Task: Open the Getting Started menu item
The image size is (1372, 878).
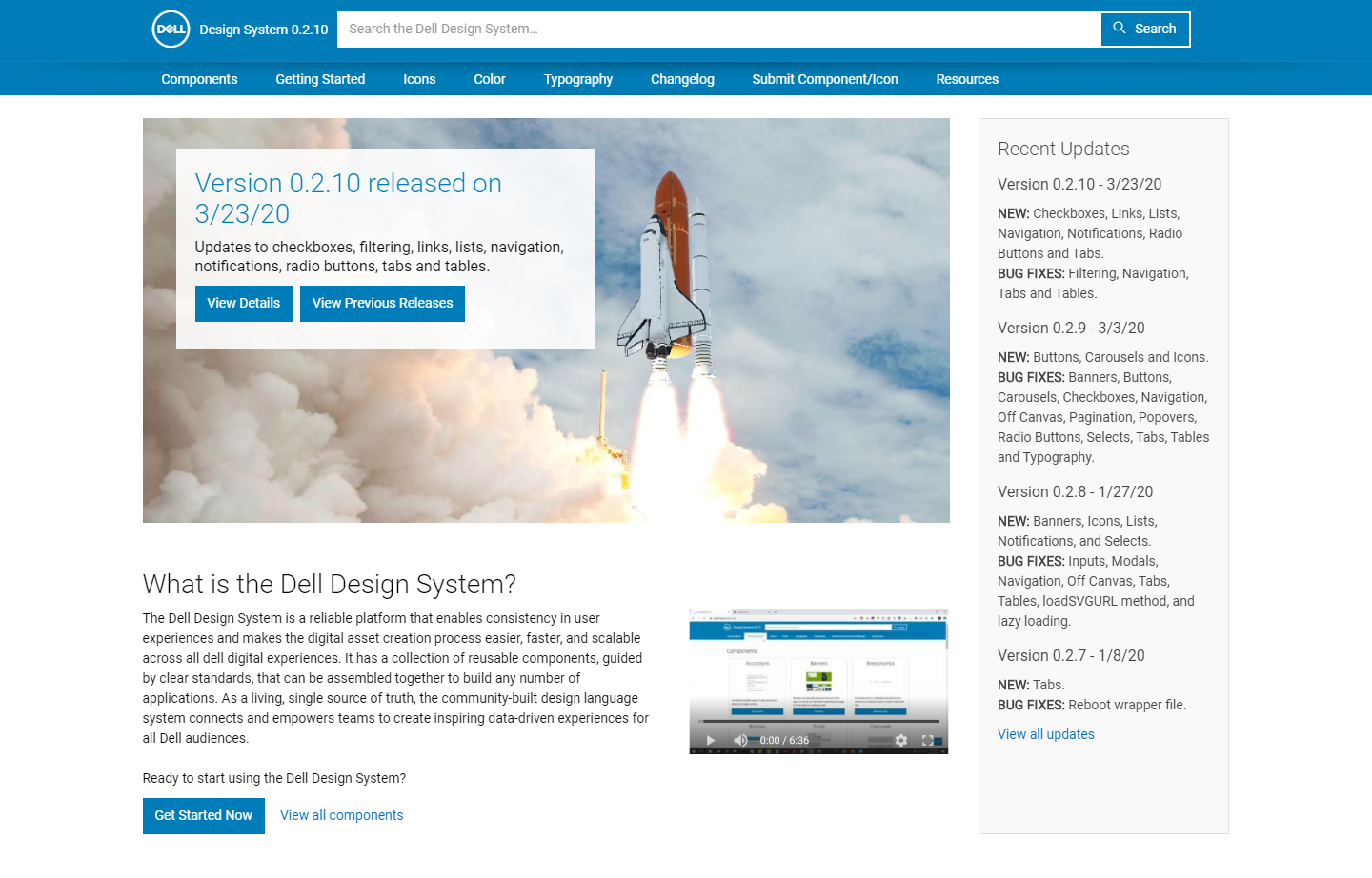Action: click(320, 79)
